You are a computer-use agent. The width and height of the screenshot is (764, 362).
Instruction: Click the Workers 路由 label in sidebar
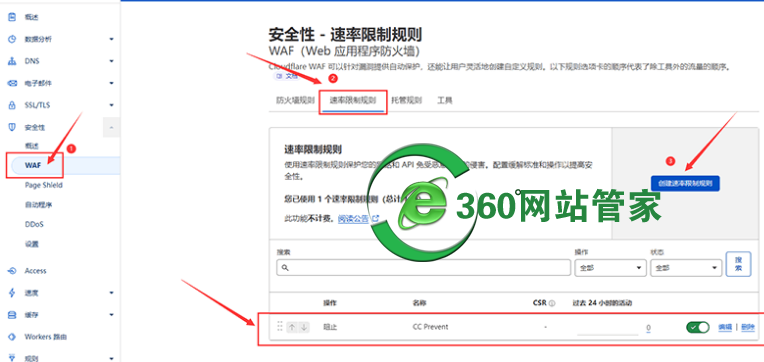(x=45, y=337)
